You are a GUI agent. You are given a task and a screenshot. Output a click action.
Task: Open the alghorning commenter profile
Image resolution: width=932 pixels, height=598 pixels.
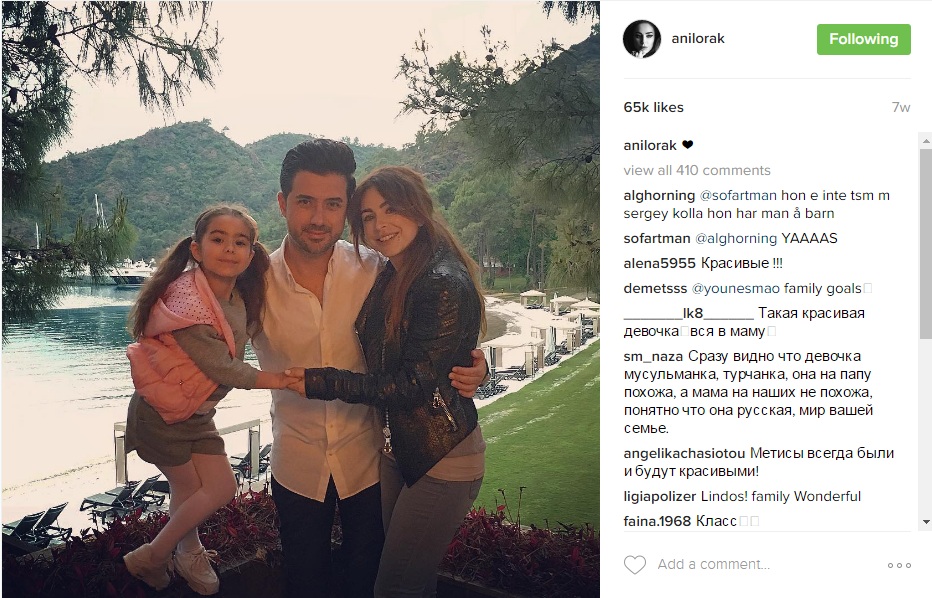659,196
